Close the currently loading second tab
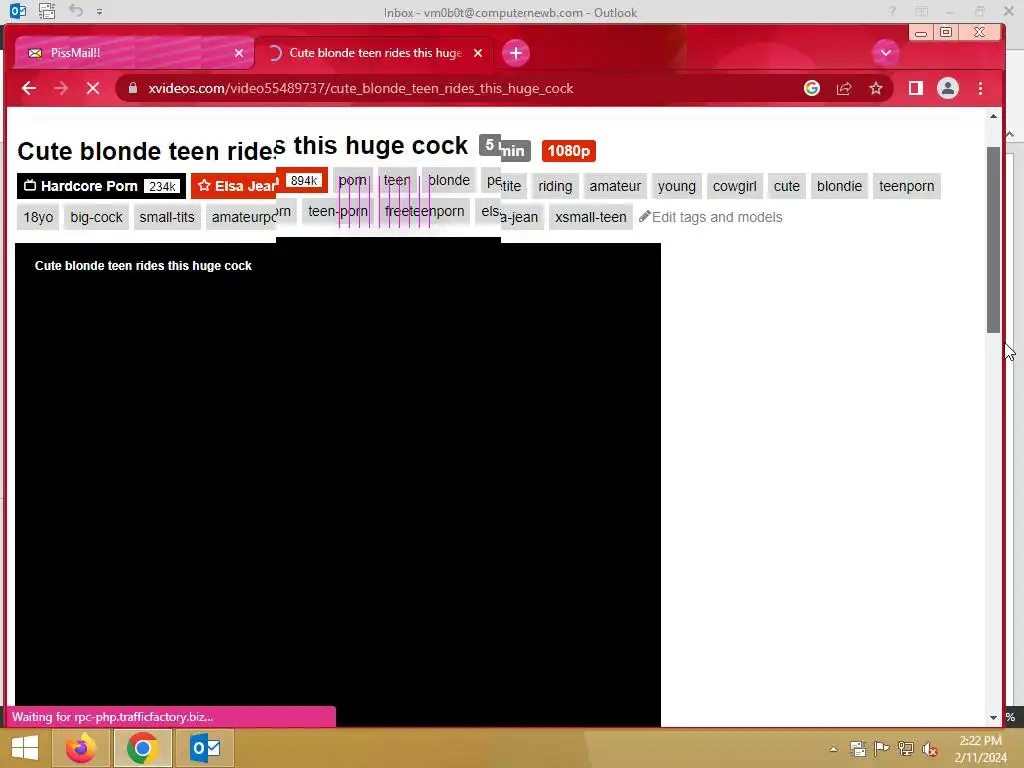Viewport: 1024px width, 768px height. coord(478,53)
